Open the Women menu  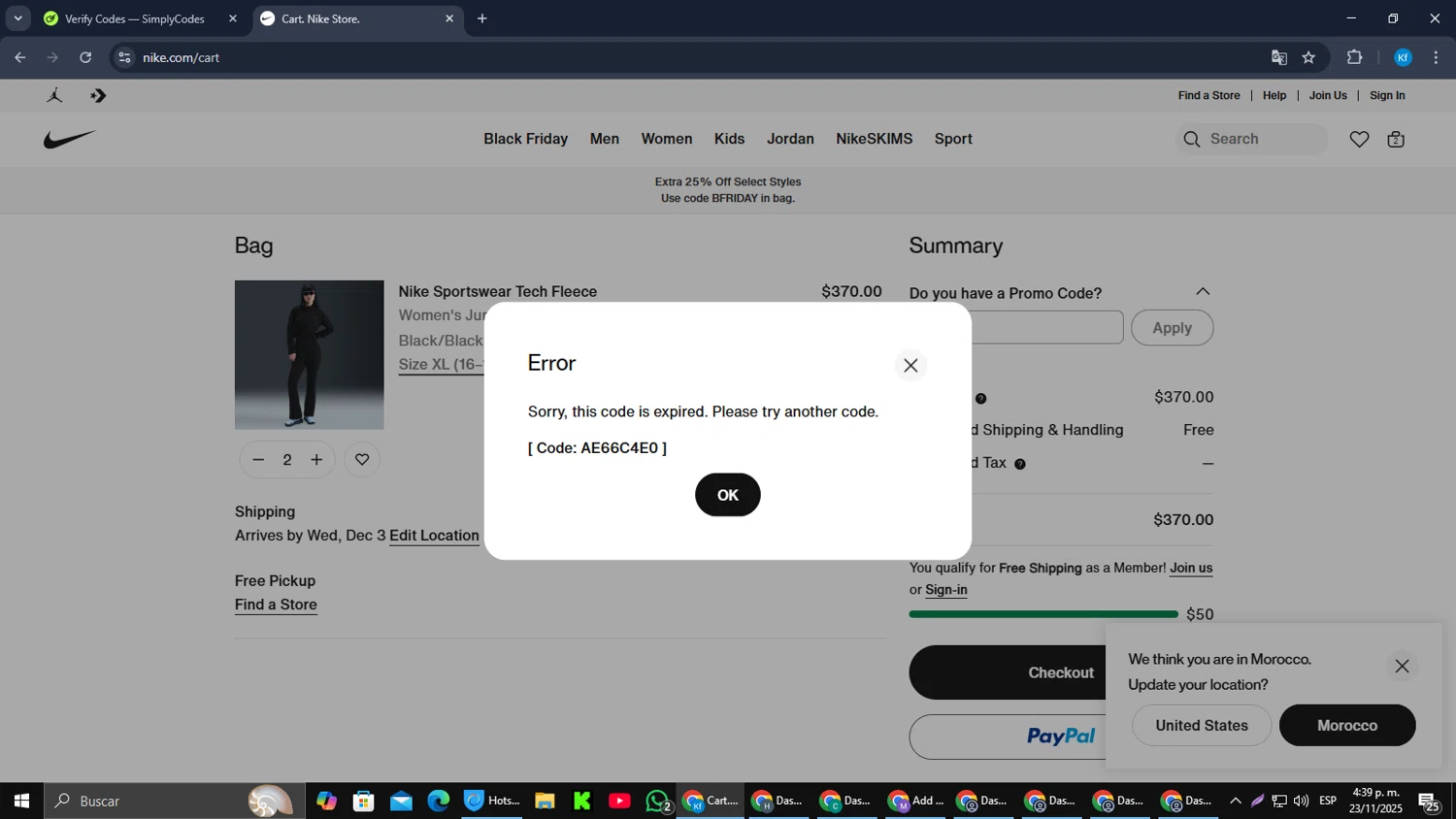click(x=667, y=139)
